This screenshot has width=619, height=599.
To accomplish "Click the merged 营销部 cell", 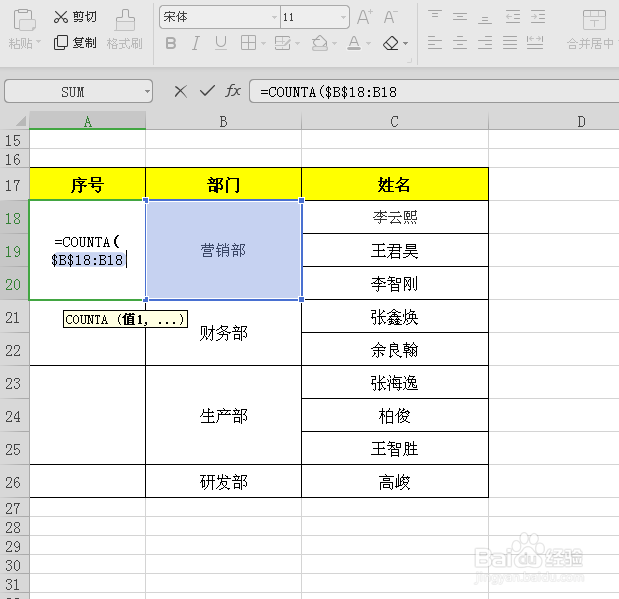I will pos(223,250).
